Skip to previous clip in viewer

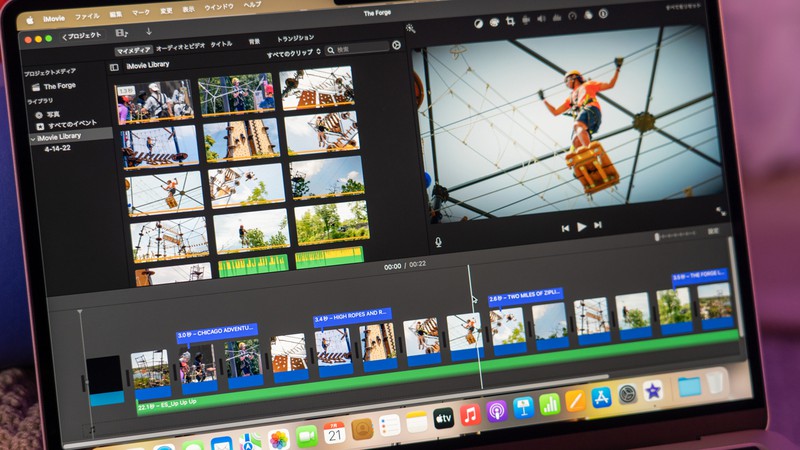[565, 229]
